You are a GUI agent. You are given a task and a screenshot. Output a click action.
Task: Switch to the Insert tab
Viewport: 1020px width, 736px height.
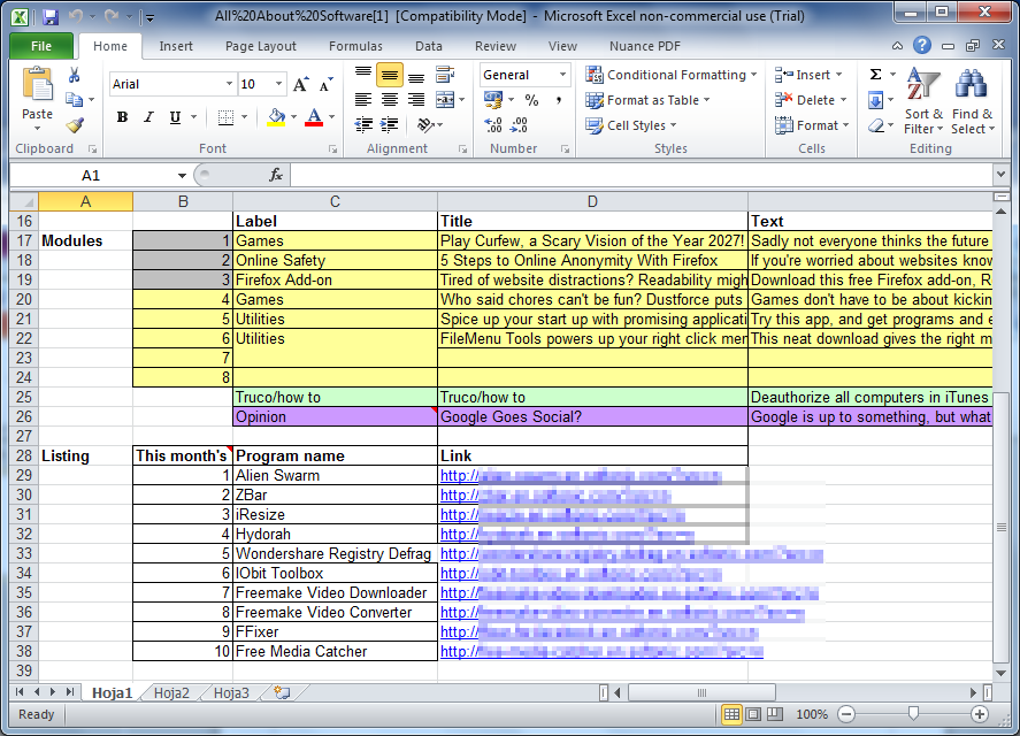pyautogui.click(x=176, y=46)
